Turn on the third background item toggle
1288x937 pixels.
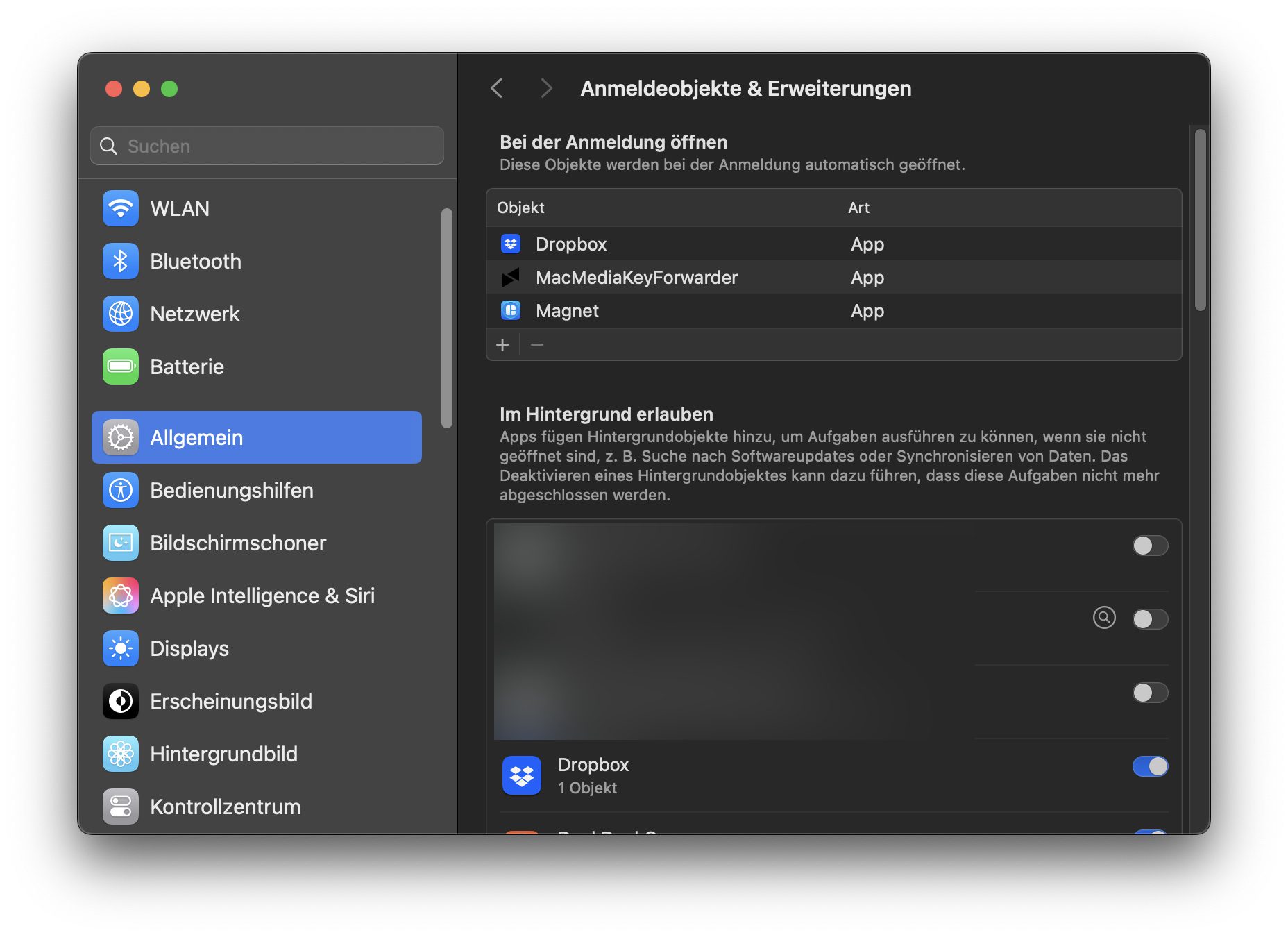coord(1150,693)
